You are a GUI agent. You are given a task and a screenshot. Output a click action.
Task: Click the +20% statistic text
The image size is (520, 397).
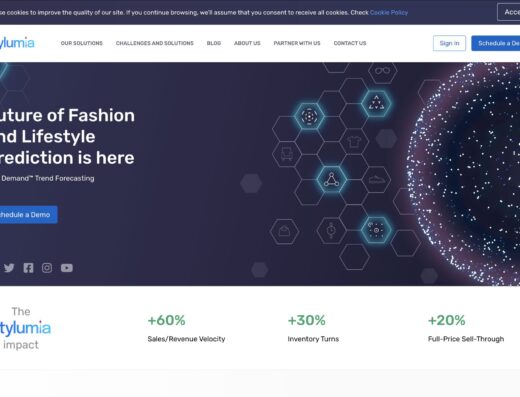click(447, 320)
